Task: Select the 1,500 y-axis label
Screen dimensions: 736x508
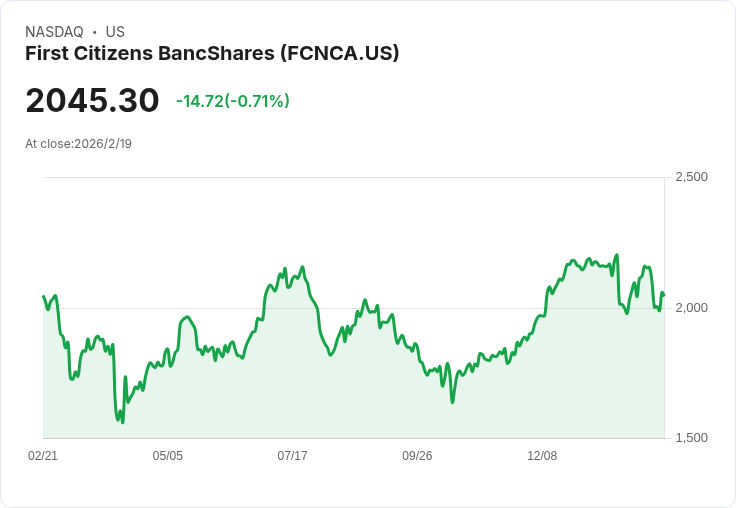Action: click(x=691, y=438)
